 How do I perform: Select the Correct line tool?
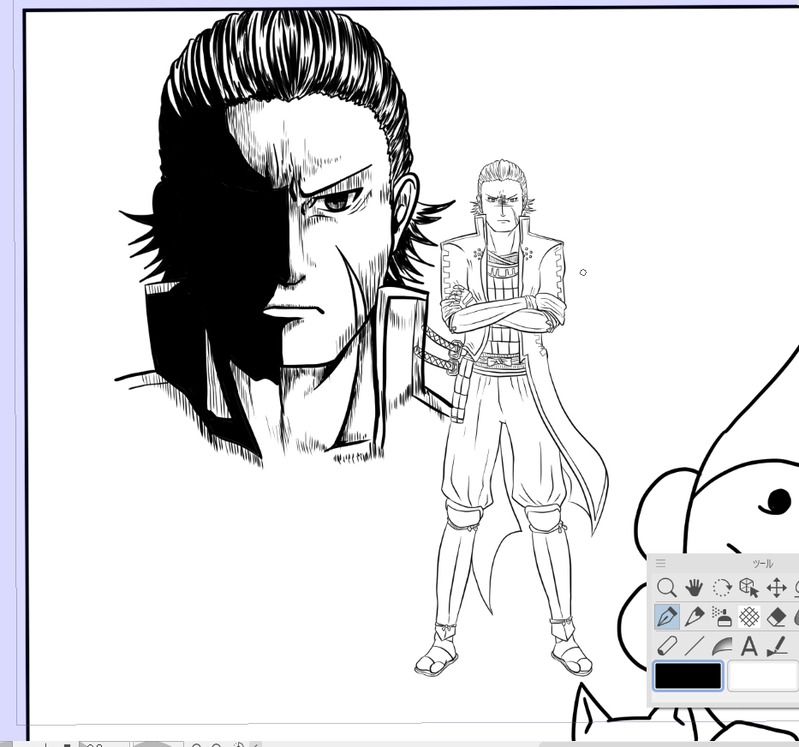coord(776,647)
